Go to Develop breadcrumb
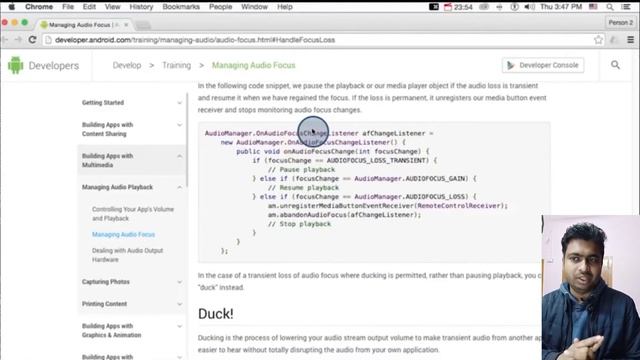Image resolution: width=640 pixels, height=360 pixels. 127,65
